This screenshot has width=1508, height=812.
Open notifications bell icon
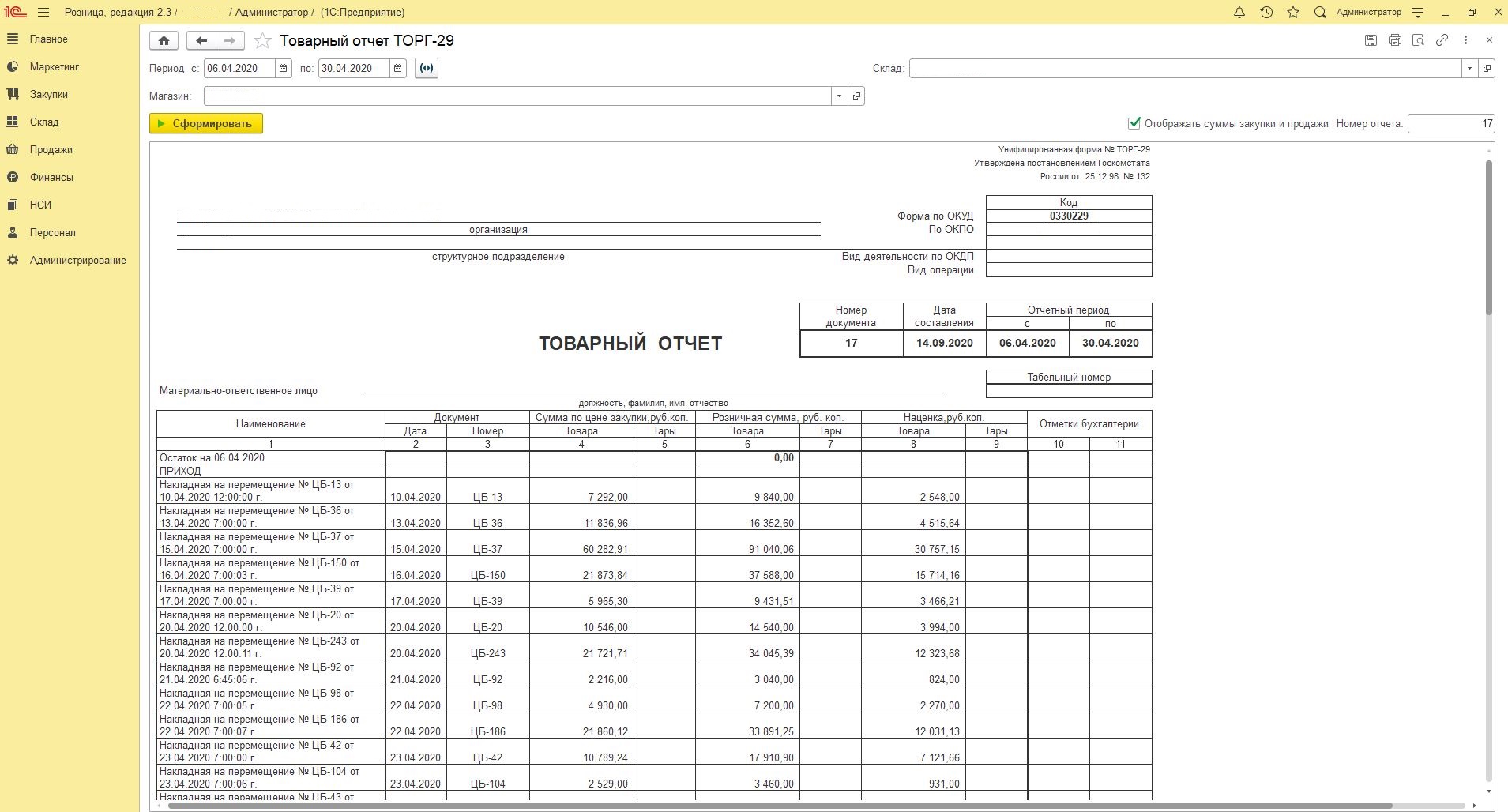(1239, 13)
